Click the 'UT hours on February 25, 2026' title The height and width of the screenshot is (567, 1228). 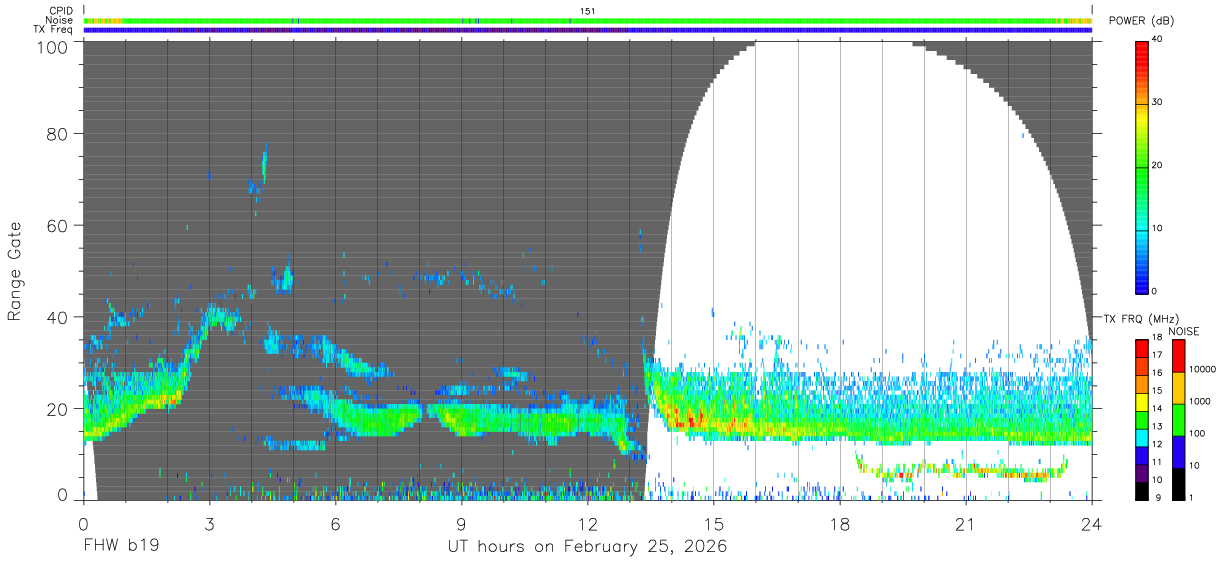coord(587,547)
